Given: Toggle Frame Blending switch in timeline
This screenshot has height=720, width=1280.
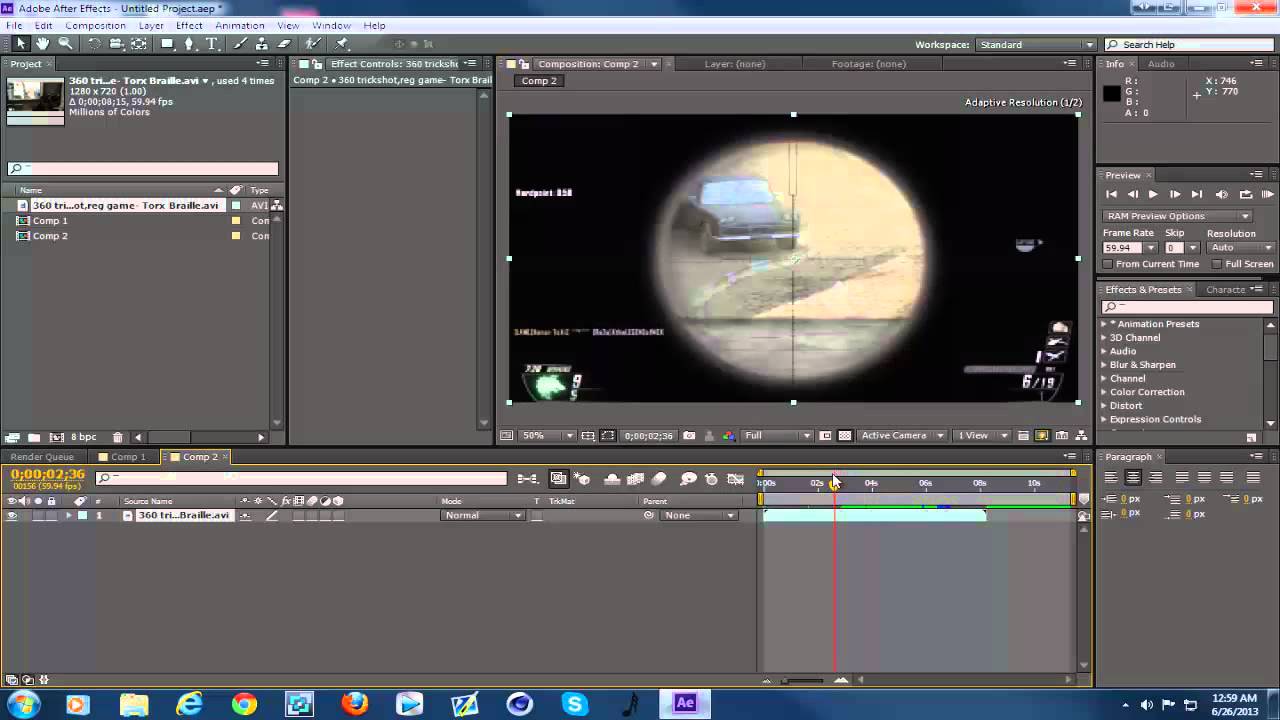Looking at the screenshot, I should [x=635, y=480].
